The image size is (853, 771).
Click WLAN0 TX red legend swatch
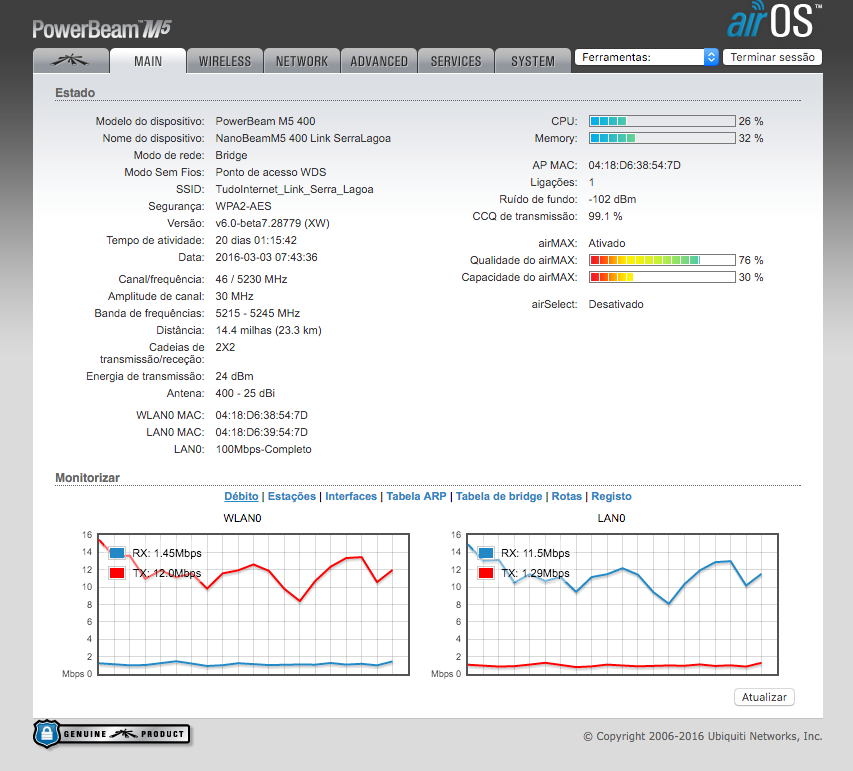coord(117,573)
